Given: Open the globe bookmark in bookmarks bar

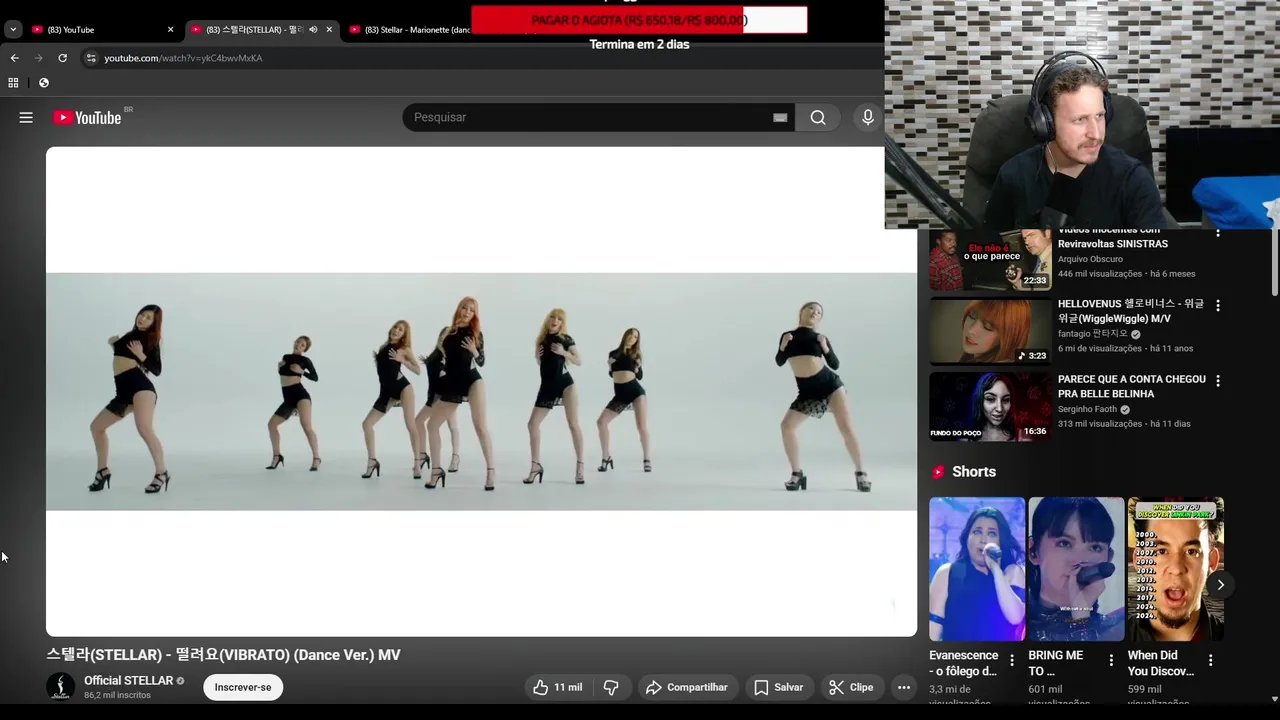Looking at the screenshot, I should pyautogui.click(x=44, y=83).
